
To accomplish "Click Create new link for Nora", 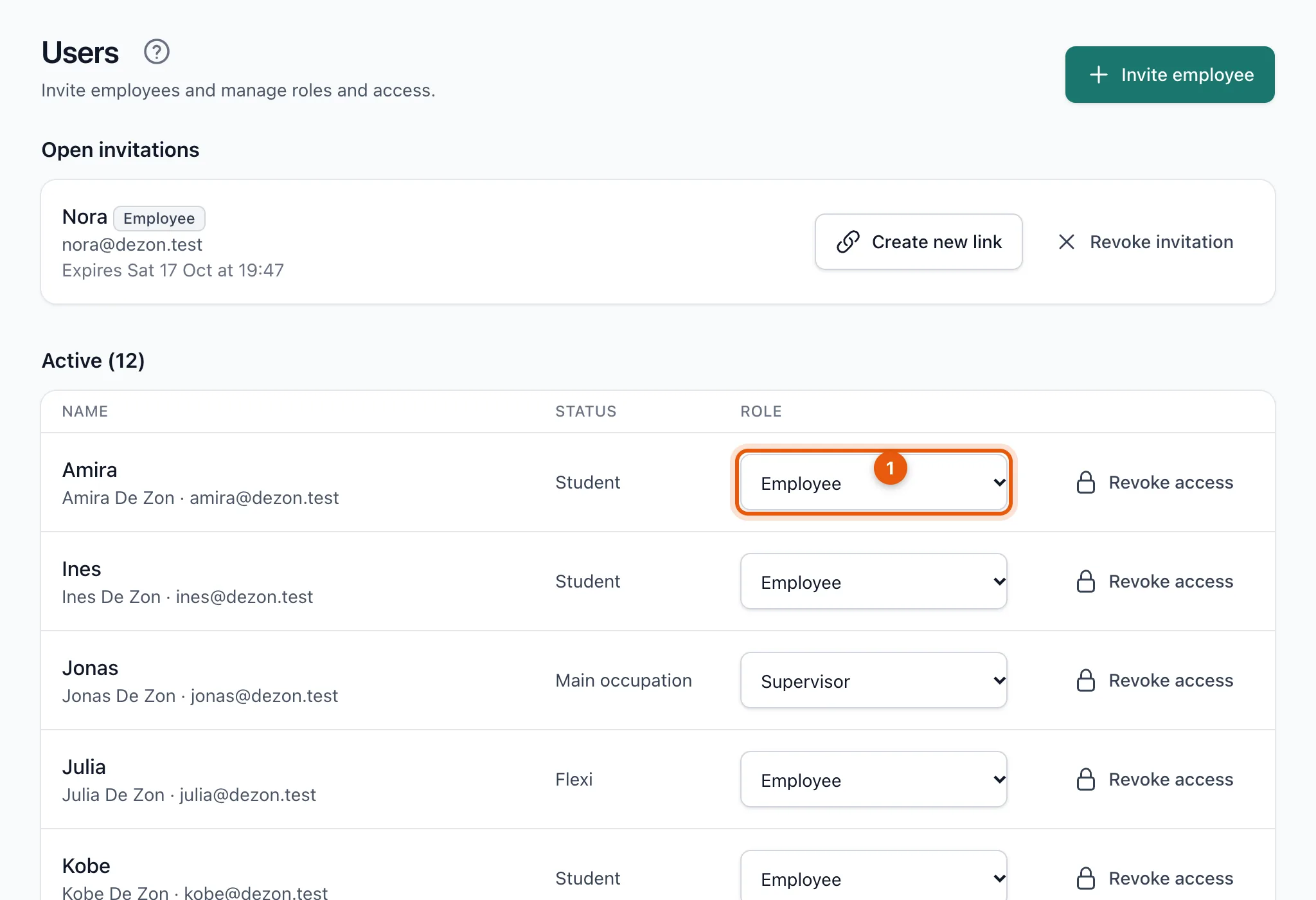I will click(918, 242).
